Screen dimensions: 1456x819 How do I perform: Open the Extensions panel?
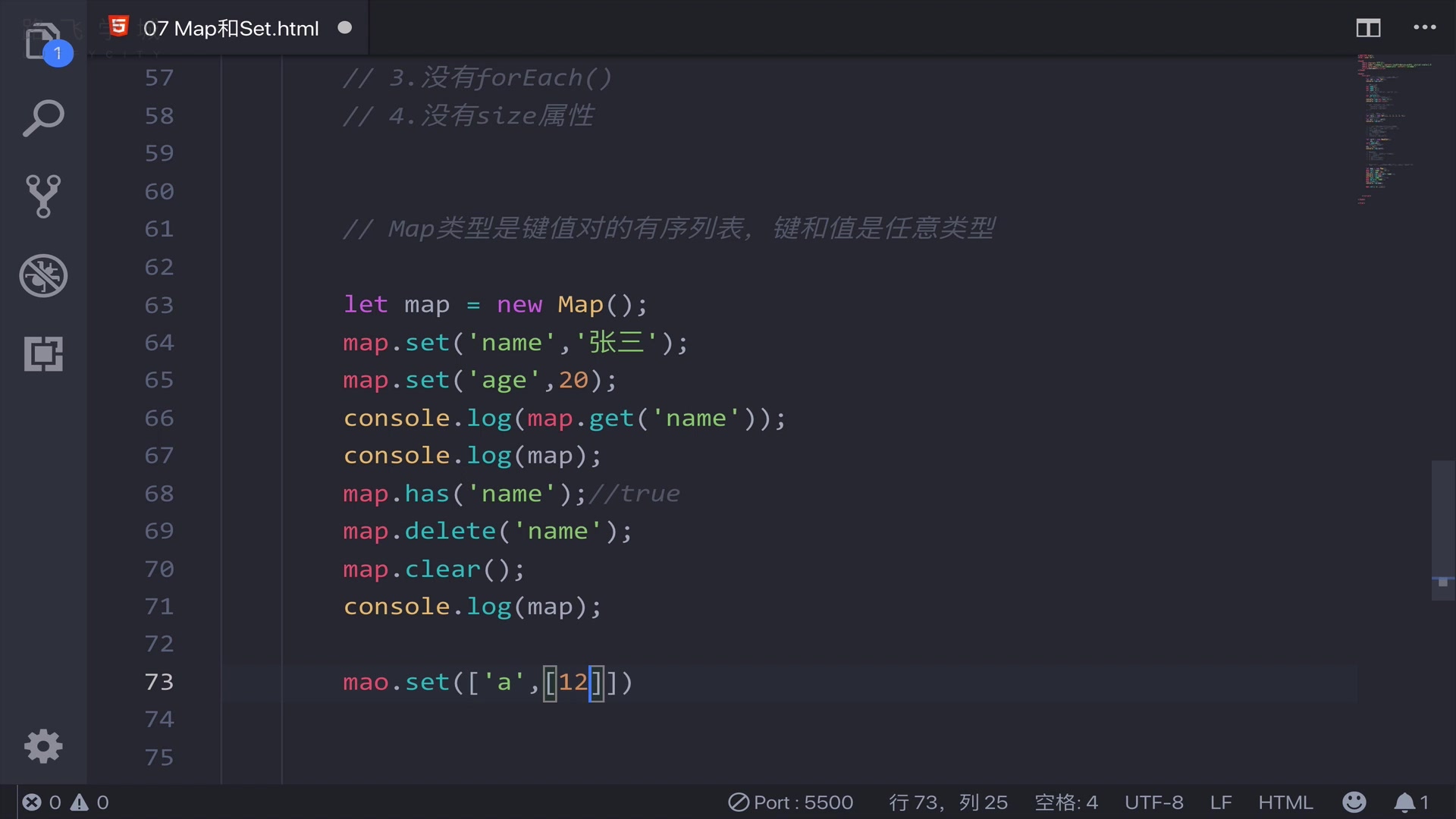tap(43, 353)
